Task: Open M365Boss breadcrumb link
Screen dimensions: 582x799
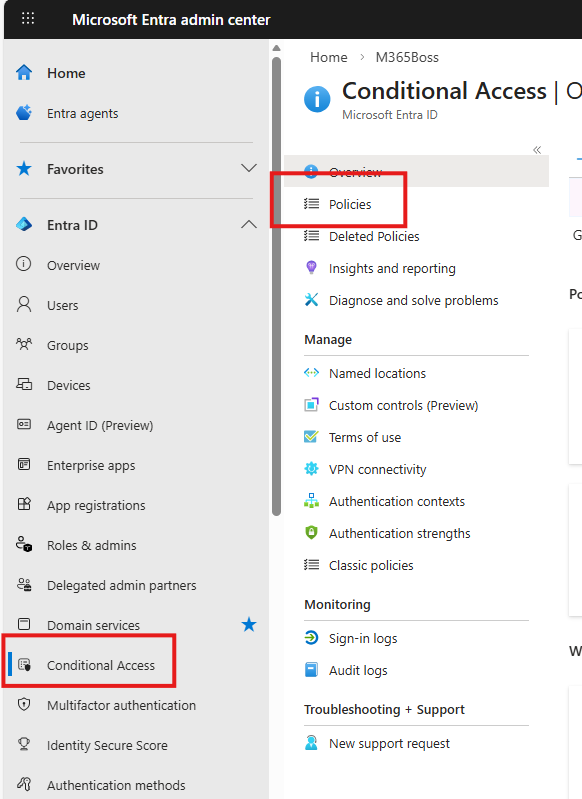Action: (x=407, y=57)
